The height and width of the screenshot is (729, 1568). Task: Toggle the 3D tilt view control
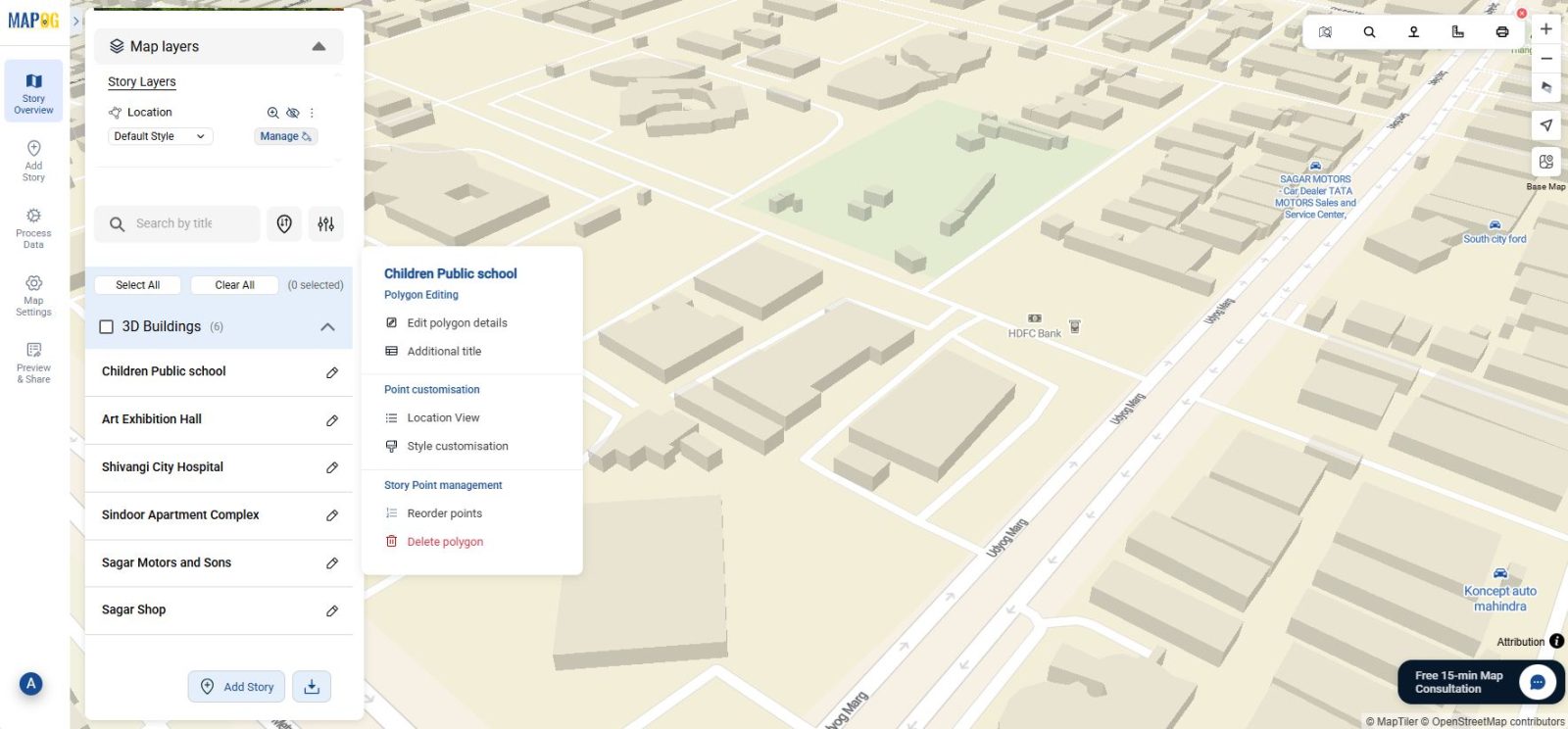pos(1545,87)
